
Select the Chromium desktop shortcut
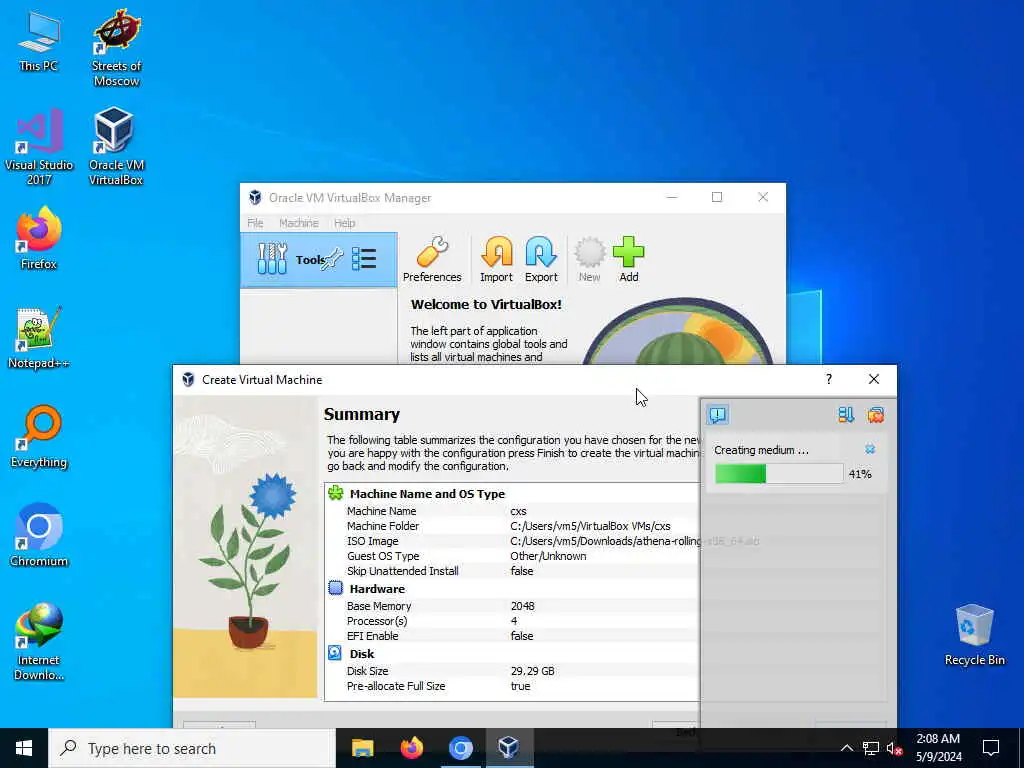pos(39,535)
